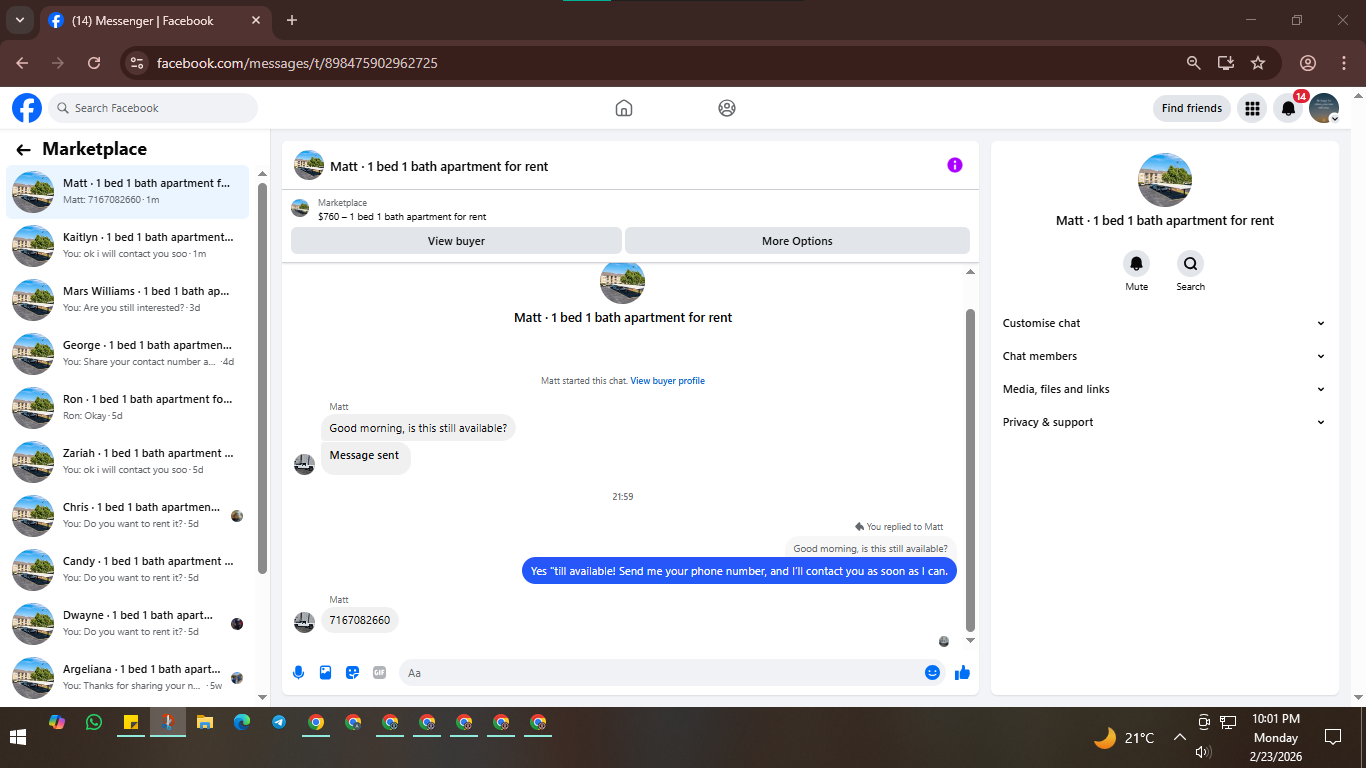Expand Media, files and links section
1366x768 pixels.
click(x=1164, y=389)
